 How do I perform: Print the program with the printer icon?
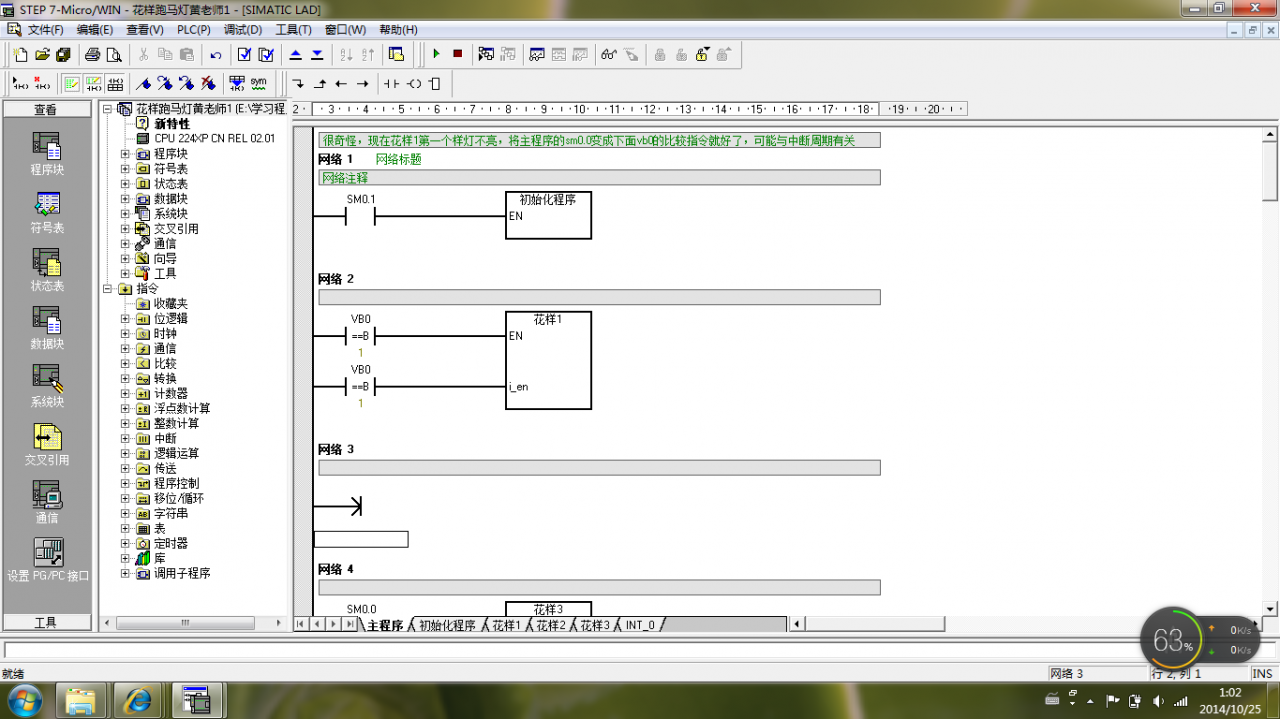click(x=92, y=54)
